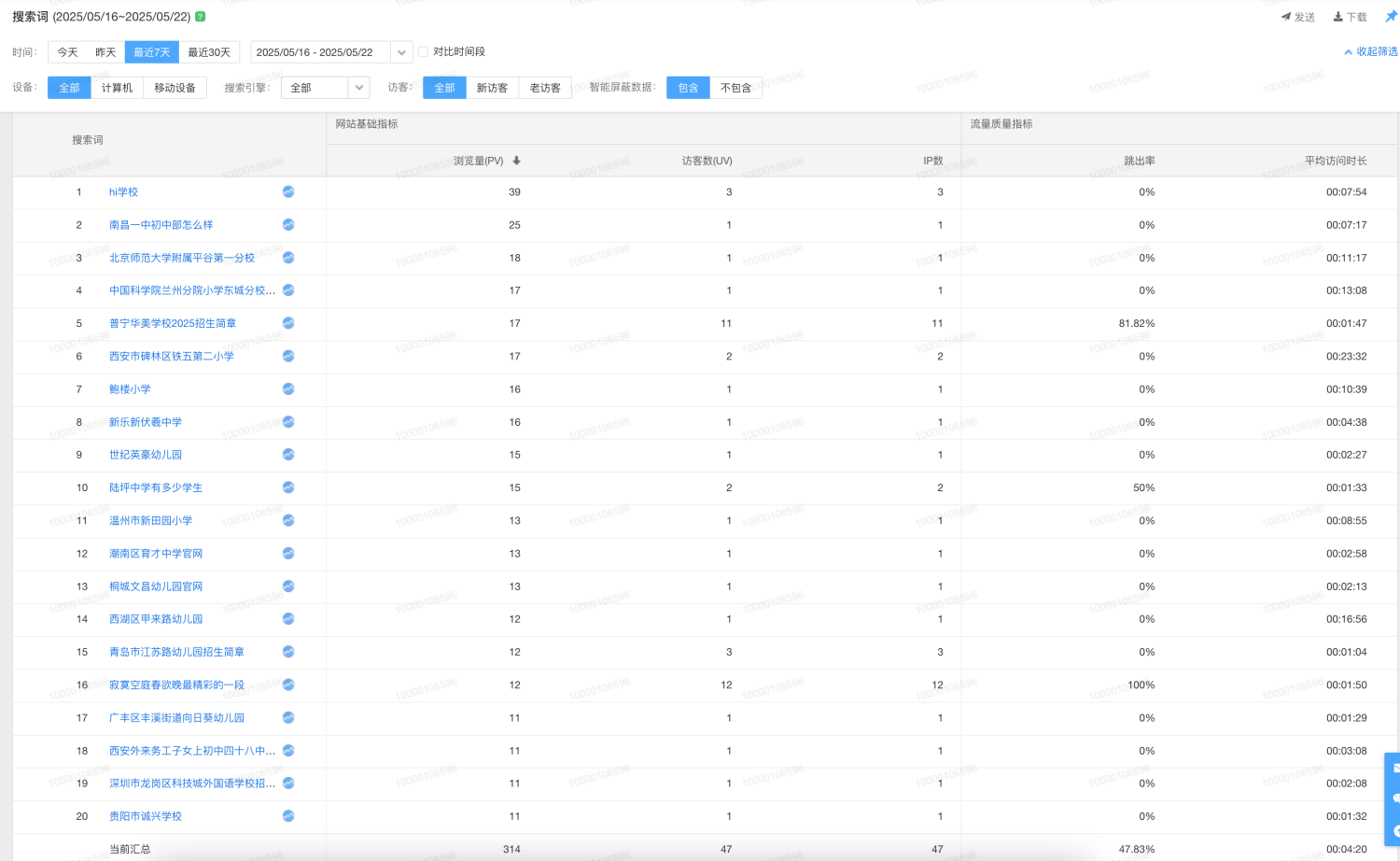The width and height of the screenshot is (1400, 861).
Task: Open the 南昌一中初中部怎么样 link
Action: click(x=161, y=224)
